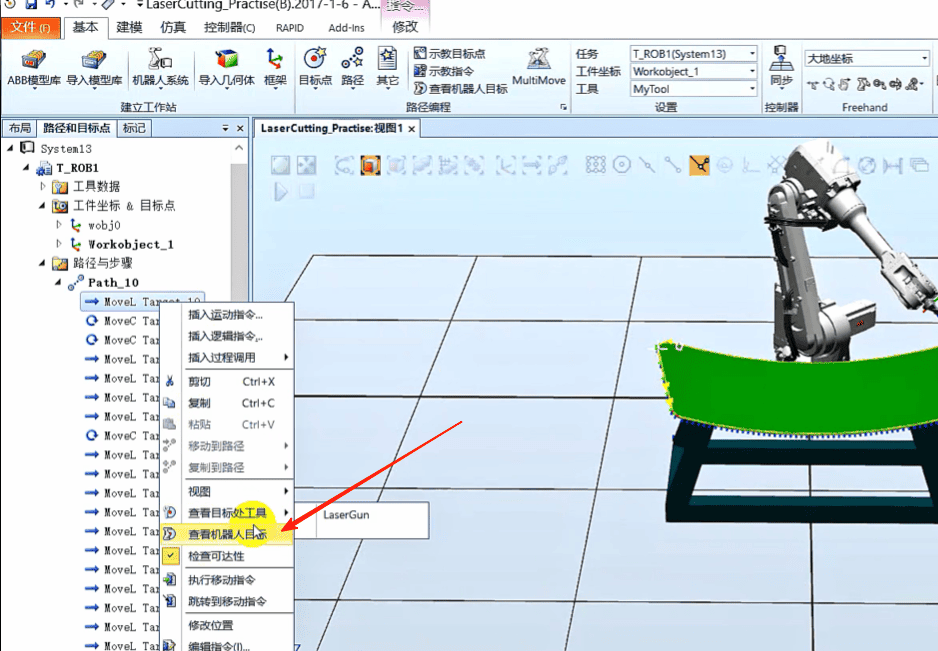Open the 大地坐标 coordinate system dropdown
The image size is (938, 651).
867,58
